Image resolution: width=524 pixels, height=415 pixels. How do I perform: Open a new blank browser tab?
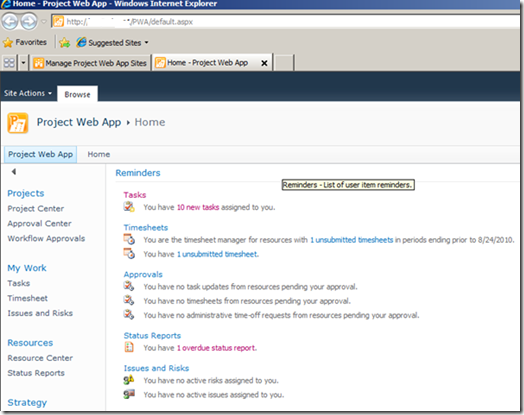tap(284, 63)
